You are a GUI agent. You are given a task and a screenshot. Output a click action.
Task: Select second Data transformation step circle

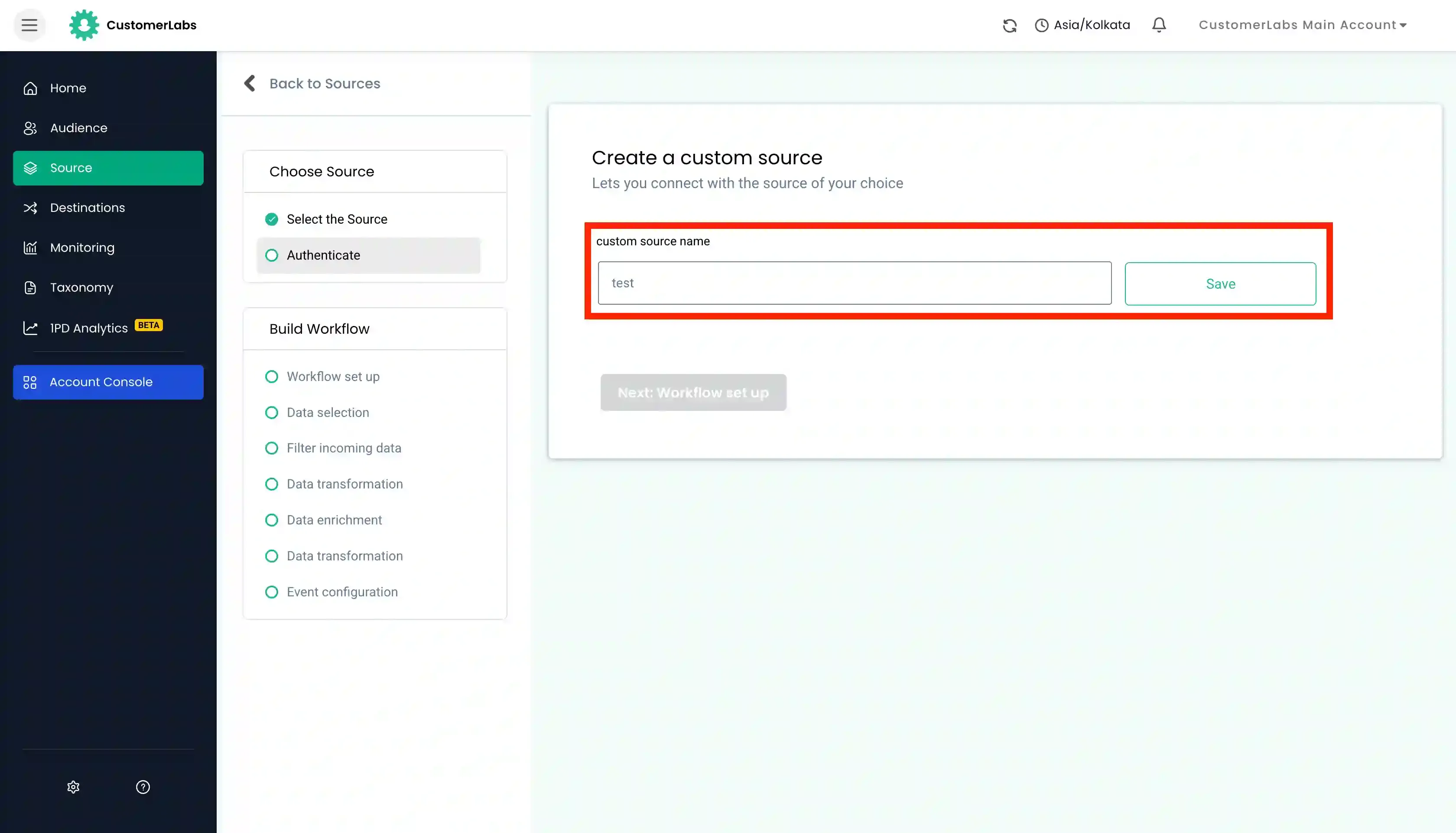tap(272, 556)
